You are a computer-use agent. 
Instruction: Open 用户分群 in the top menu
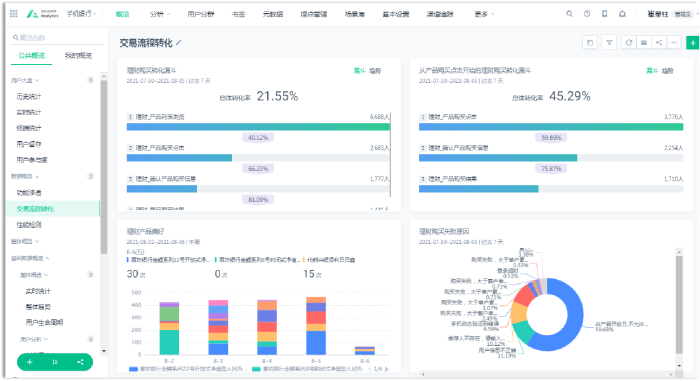click(201, 14)
